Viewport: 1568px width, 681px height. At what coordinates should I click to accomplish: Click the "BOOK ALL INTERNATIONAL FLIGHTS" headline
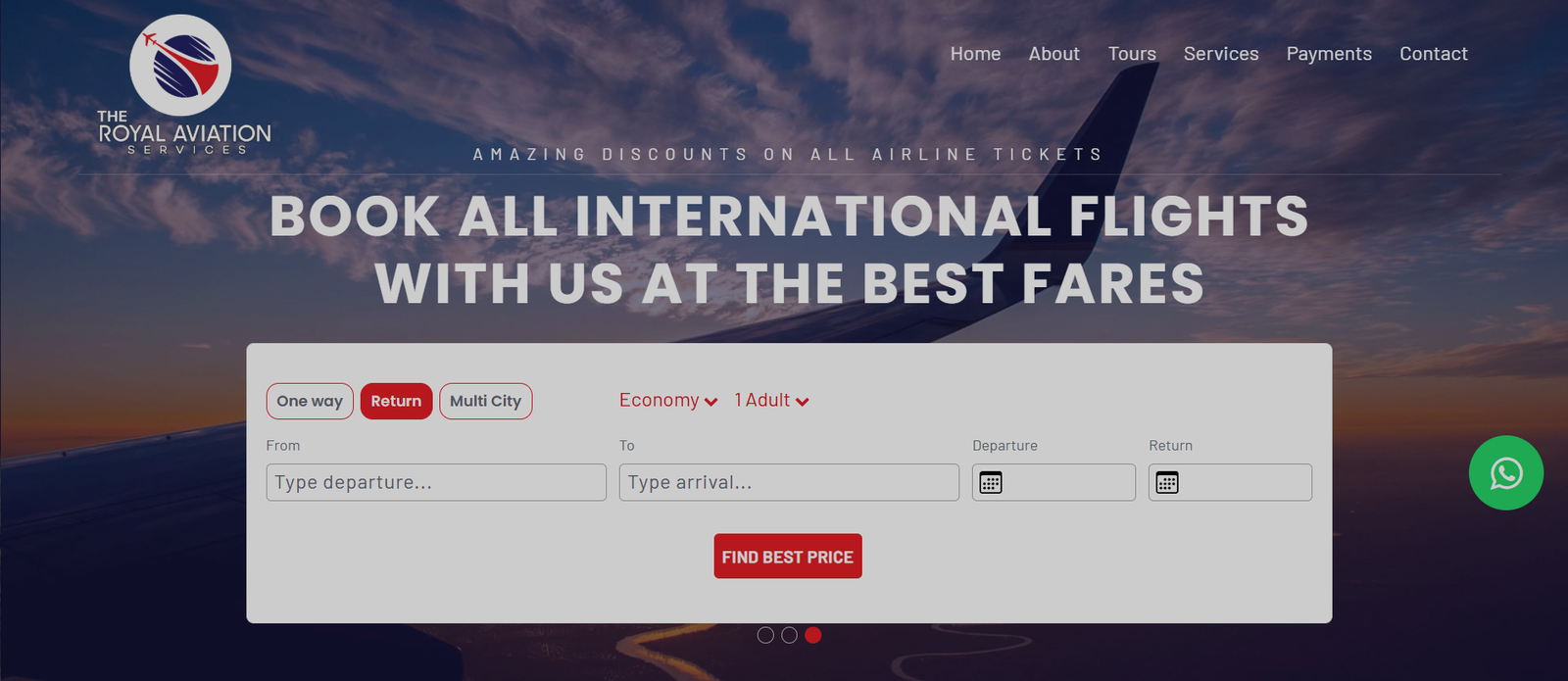tap(789, 217)
